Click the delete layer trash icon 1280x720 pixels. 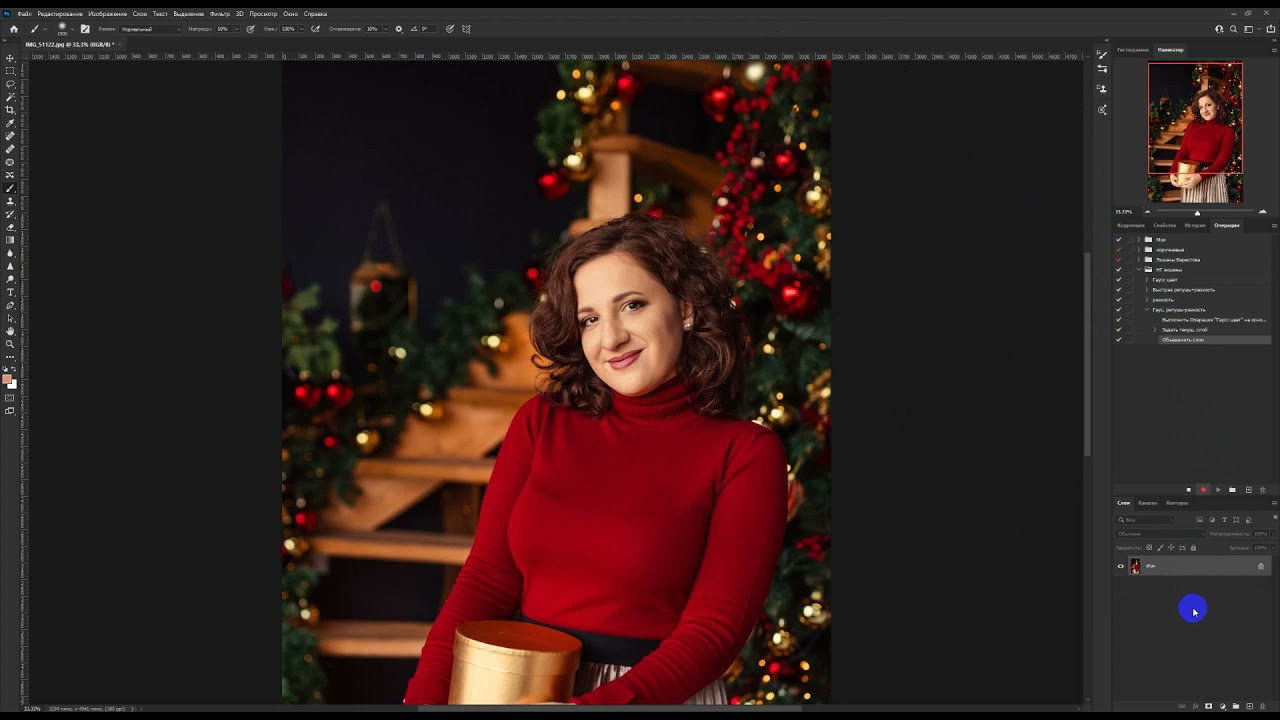click(x=1262, y=706)
